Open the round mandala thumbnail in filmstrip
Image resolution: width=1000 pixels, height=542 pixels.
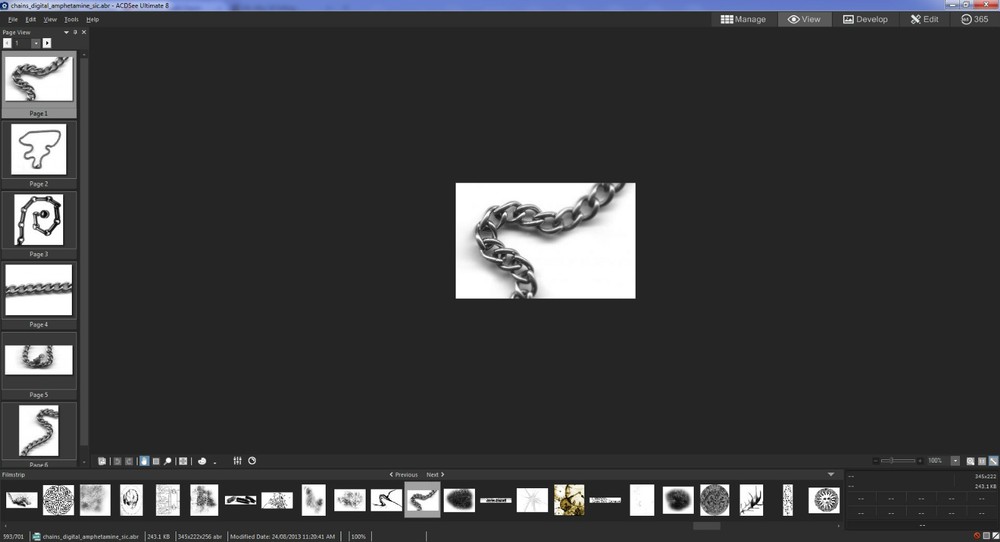pos(714,500)
